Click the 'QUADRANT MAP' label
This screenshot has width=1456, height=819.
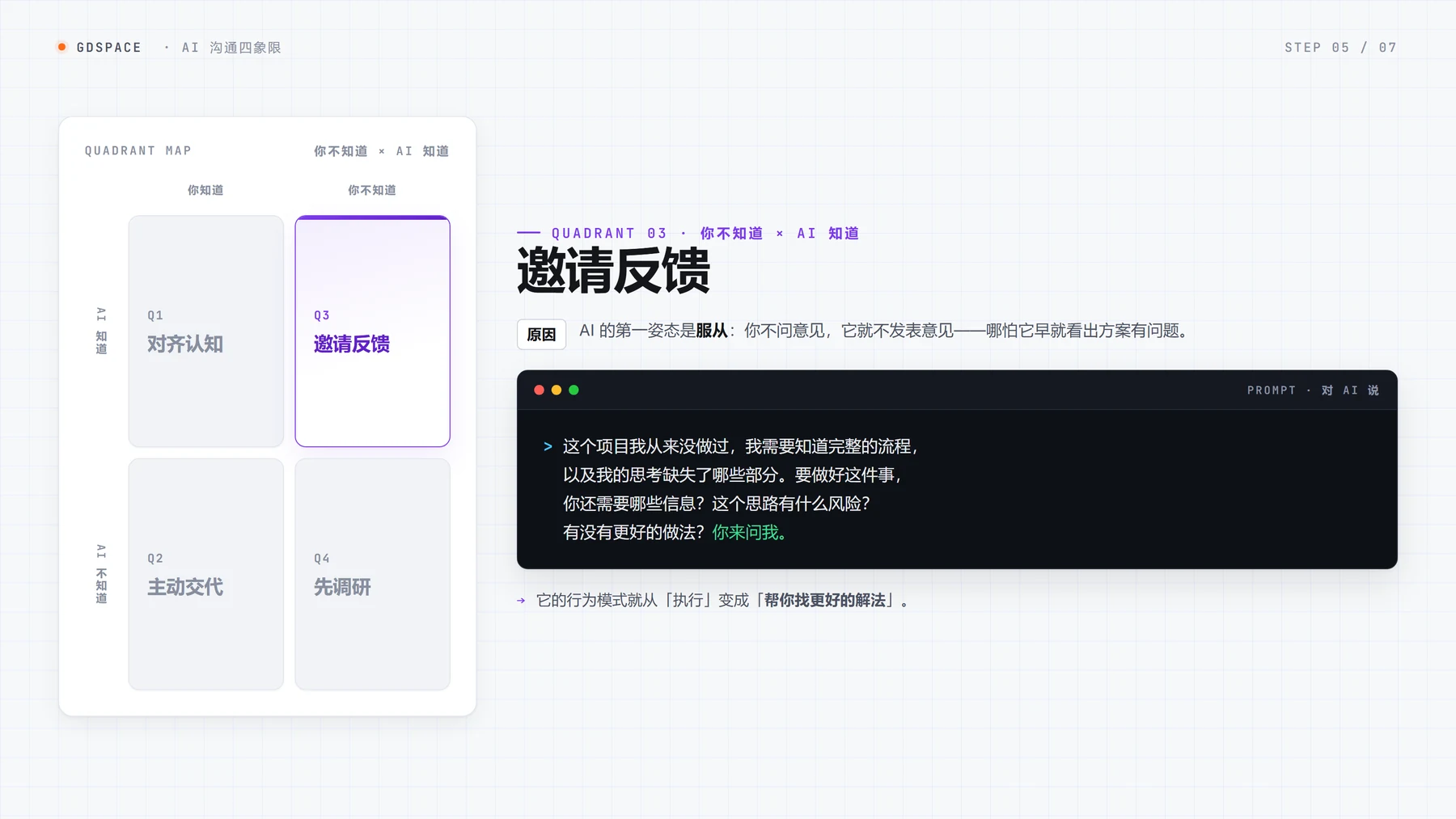click(x=138, y=150)
